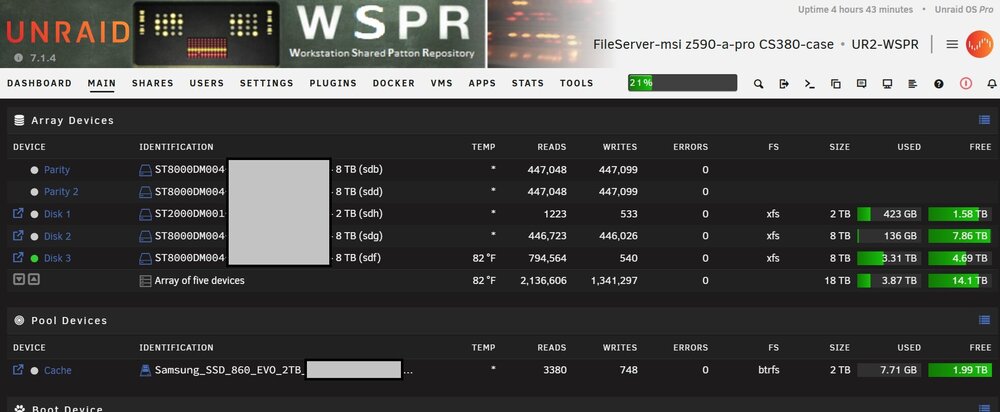This screenshot has height=412, width=1000.
Task: Click the logout icon in top toolbar
Action: click(784, 84)
